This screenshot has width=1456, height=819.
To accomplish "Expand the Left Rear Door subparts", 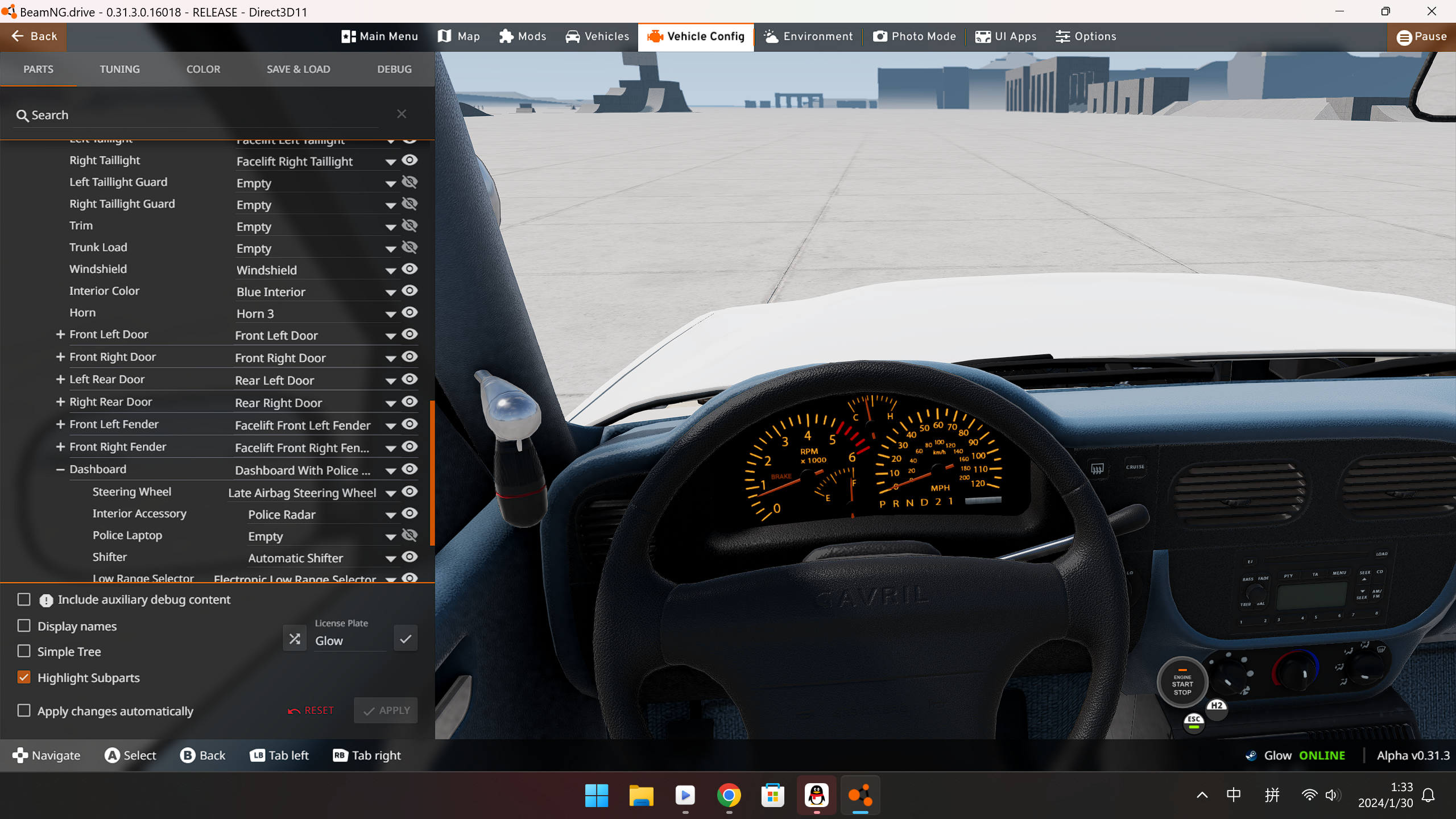I will [x=60, y=379].
